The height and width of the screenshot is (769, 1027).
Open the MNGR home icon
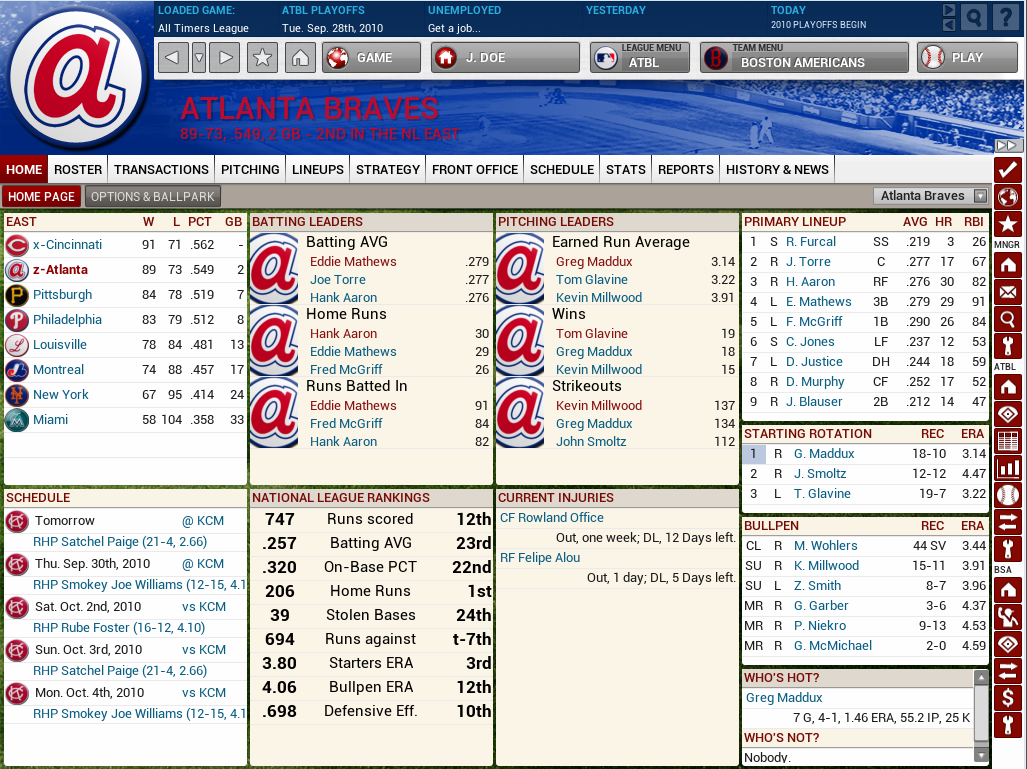[x=1007, y=265]
